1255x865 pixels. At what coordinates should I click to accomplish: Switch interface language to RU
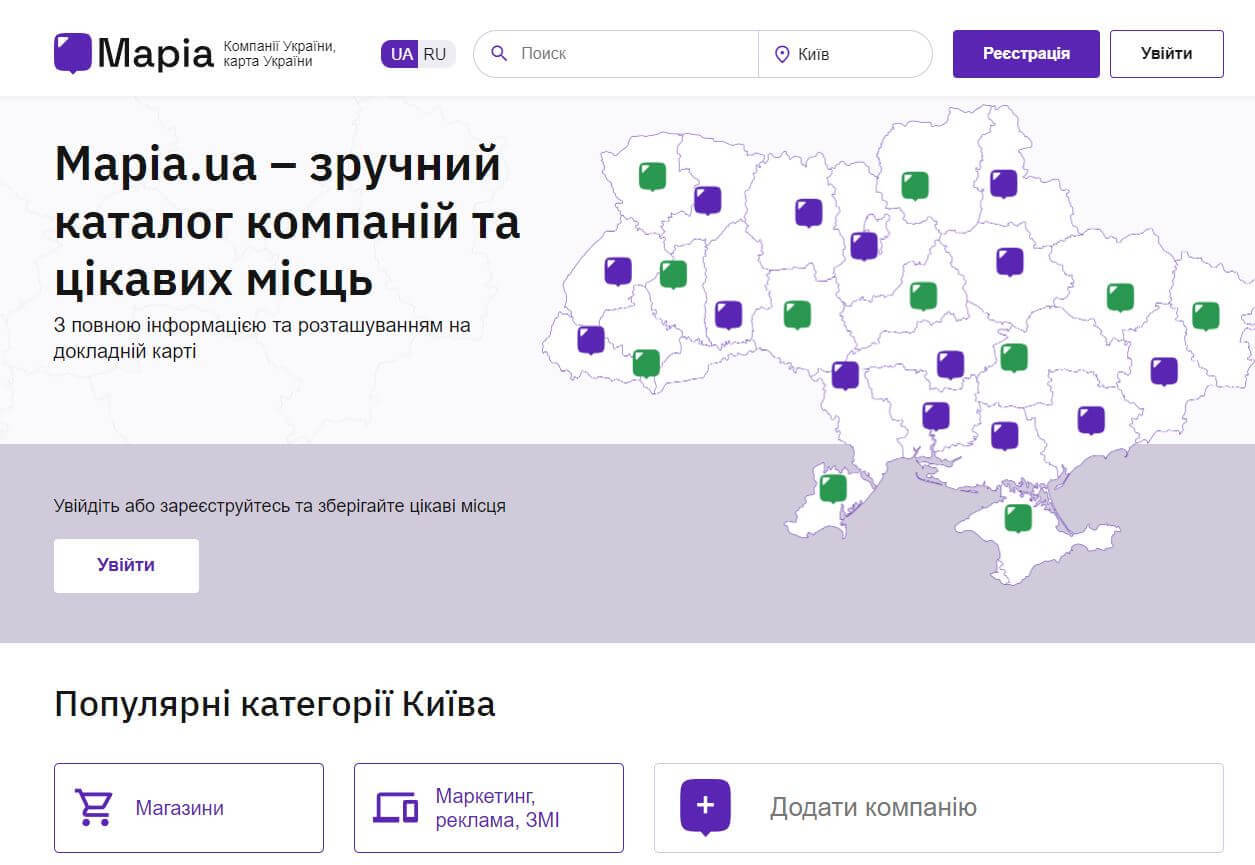(x=434, y=54)
